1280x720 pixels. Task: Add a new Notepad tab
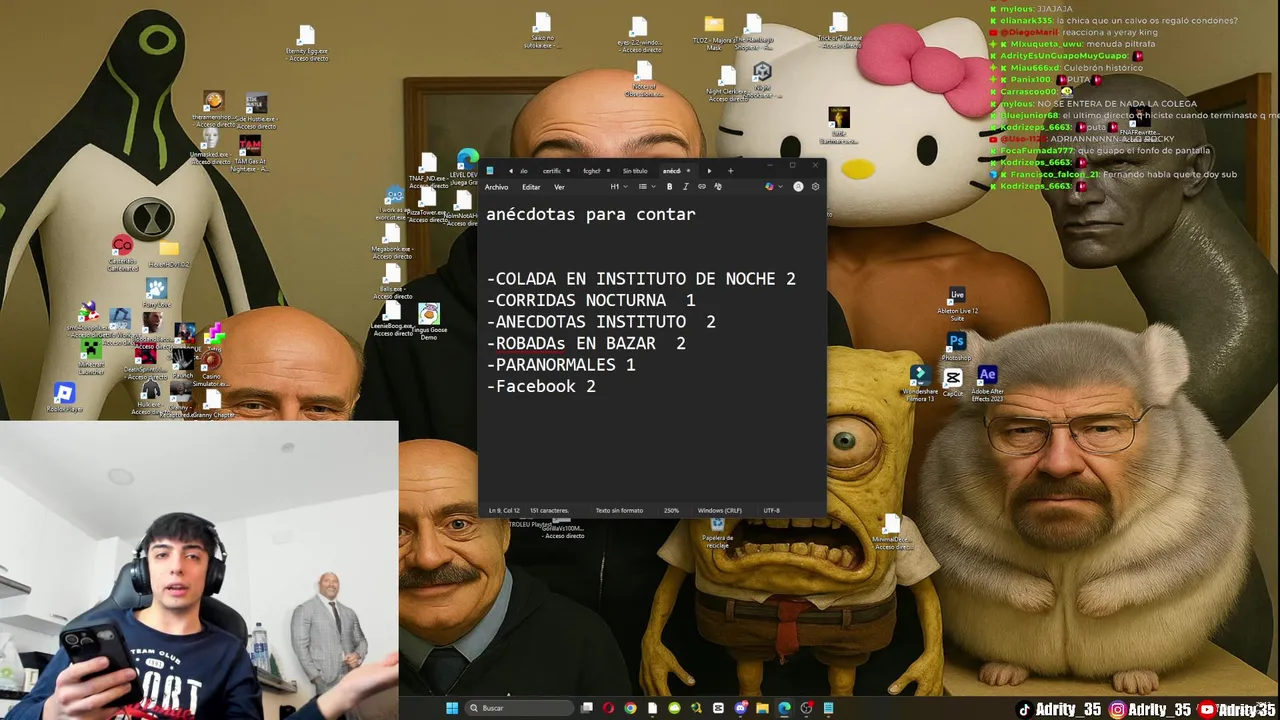pyautogui.click(x=730, y=171)
